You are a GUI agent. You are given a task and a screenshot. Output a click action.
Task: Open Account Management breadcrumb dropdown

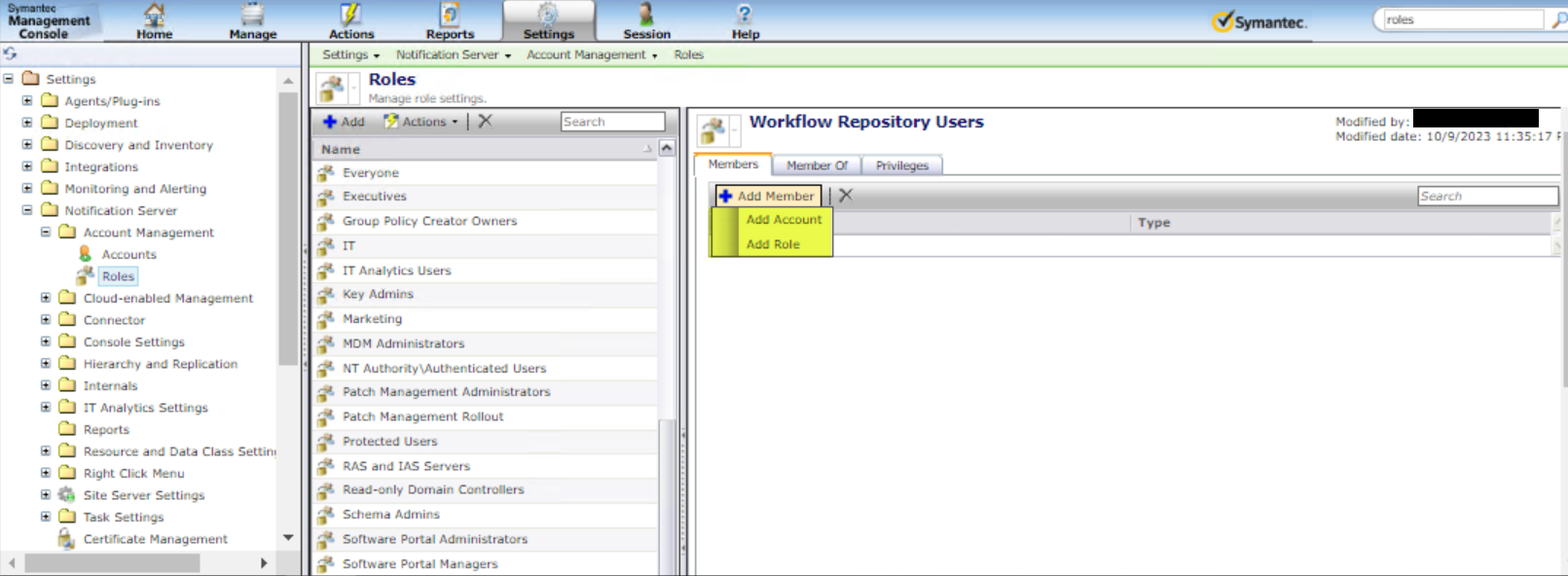(592, 55)
